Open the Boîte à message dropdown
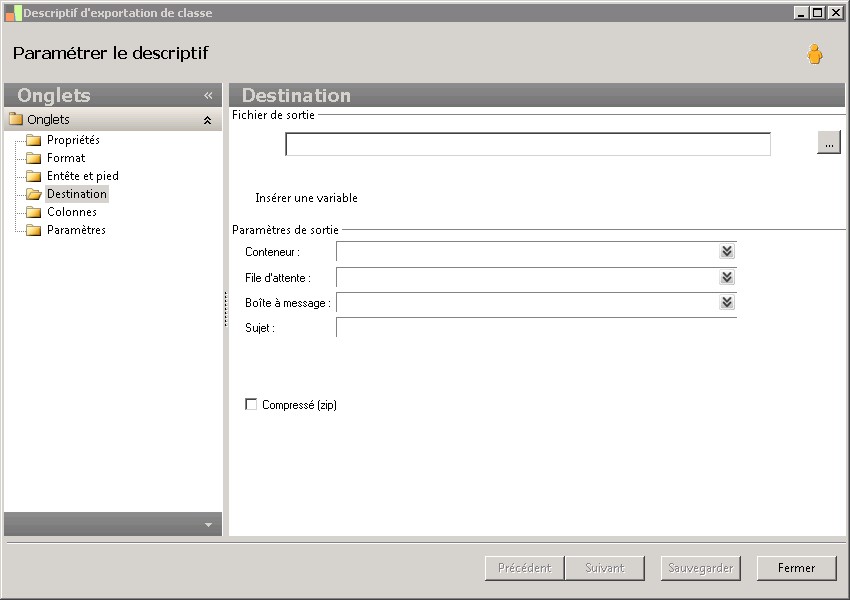 click(x=727, y=302)
